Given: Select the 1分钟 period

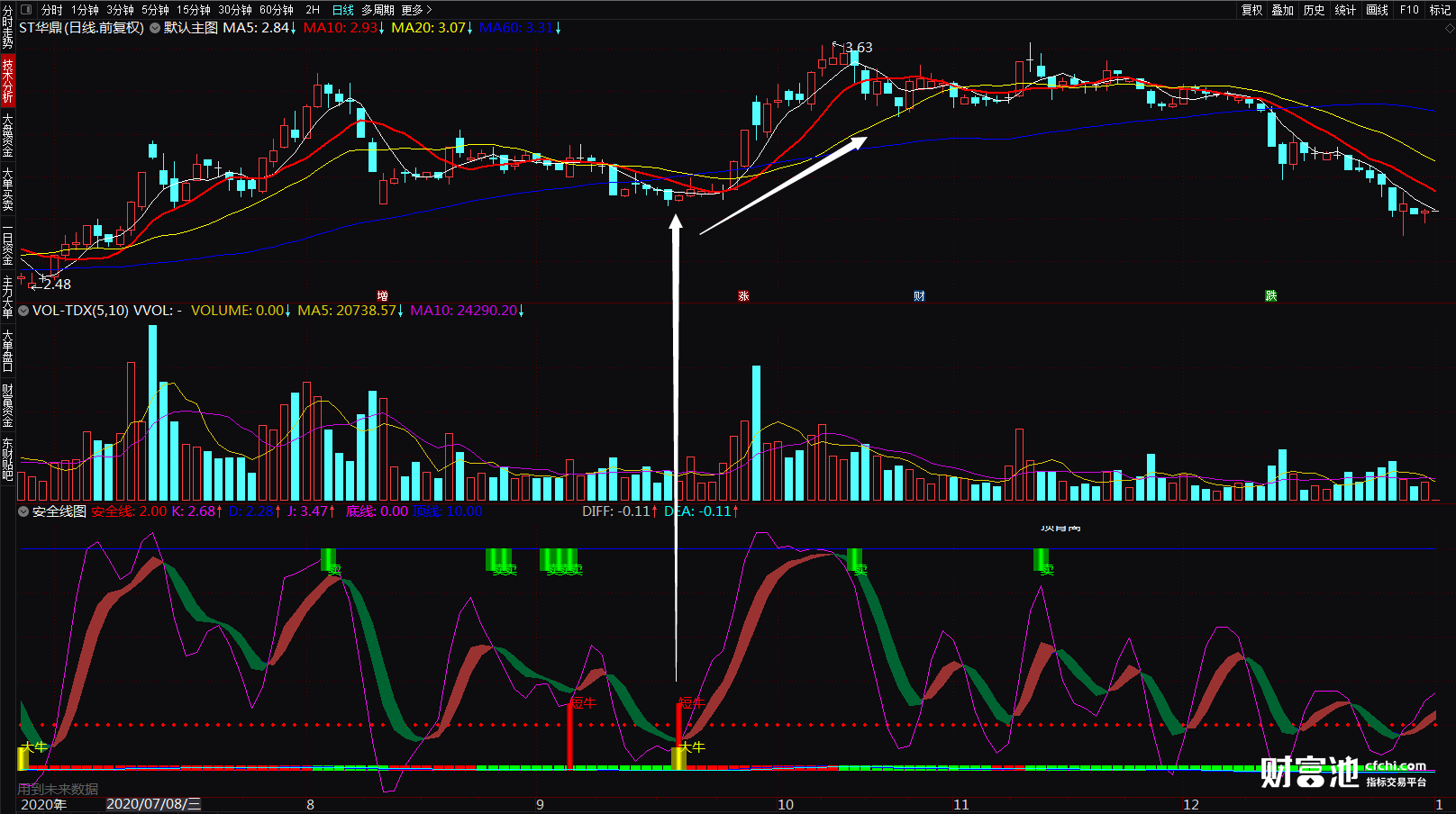Looking at the screenshot, I should click(85, 10).
